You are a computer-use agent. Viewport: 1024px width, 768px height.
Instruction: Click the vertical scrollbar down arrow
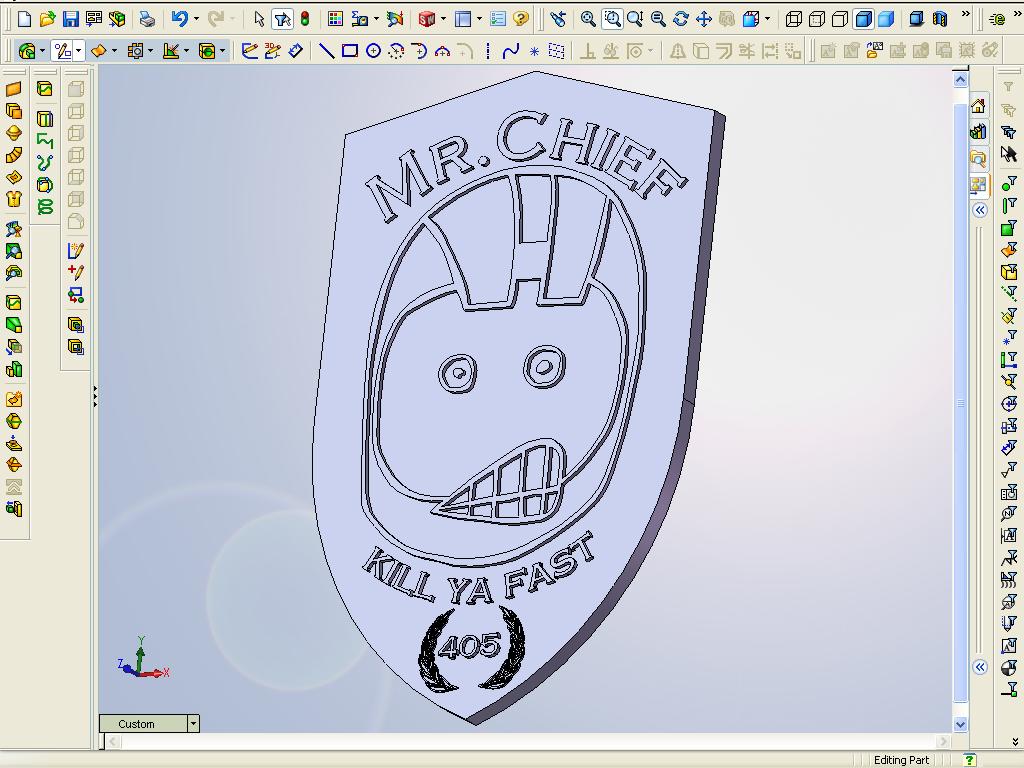961,724
